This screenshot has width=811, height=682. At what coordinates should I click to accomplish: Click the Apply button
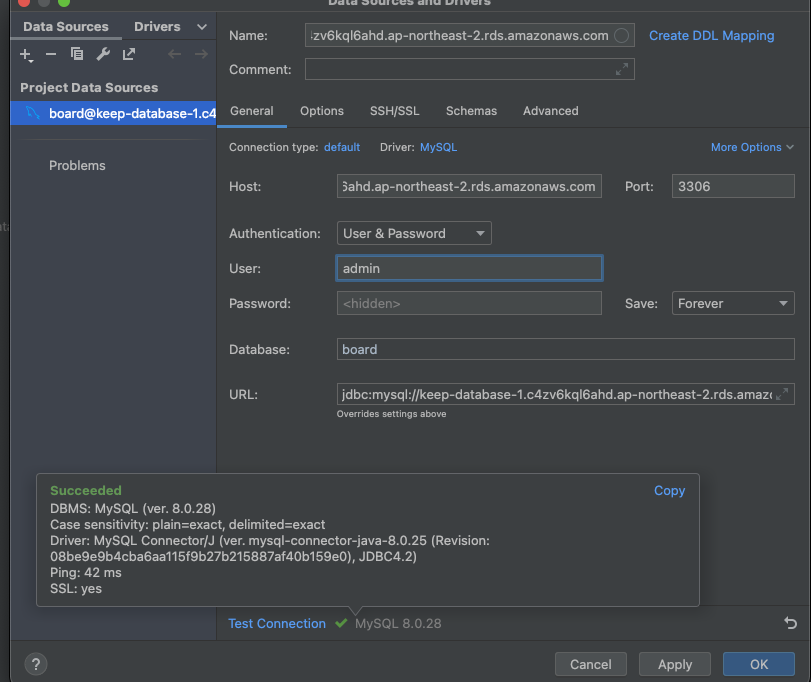tap(674, 664)
